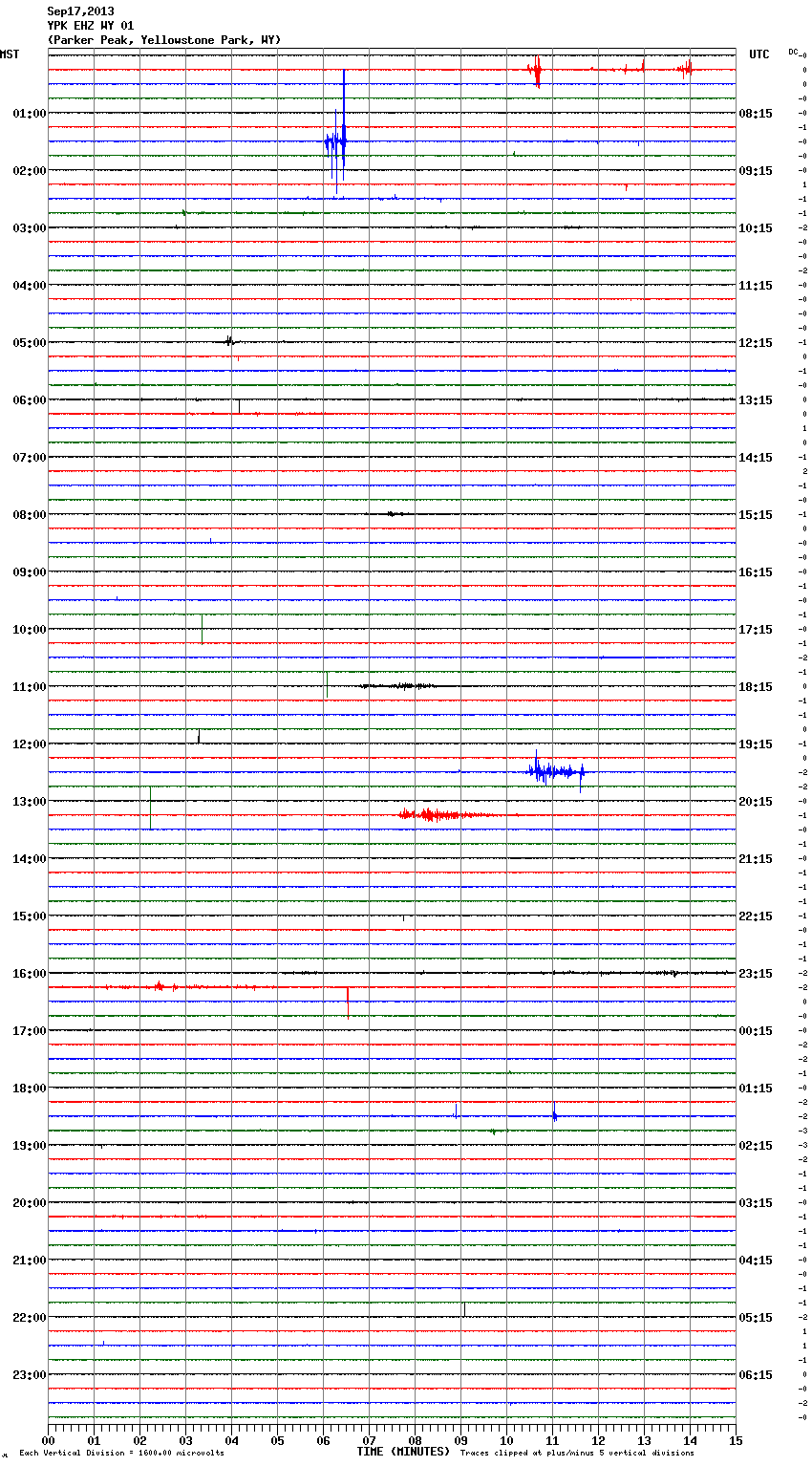
Task: Click the 09:15 UTC time label
Action: 756,171
